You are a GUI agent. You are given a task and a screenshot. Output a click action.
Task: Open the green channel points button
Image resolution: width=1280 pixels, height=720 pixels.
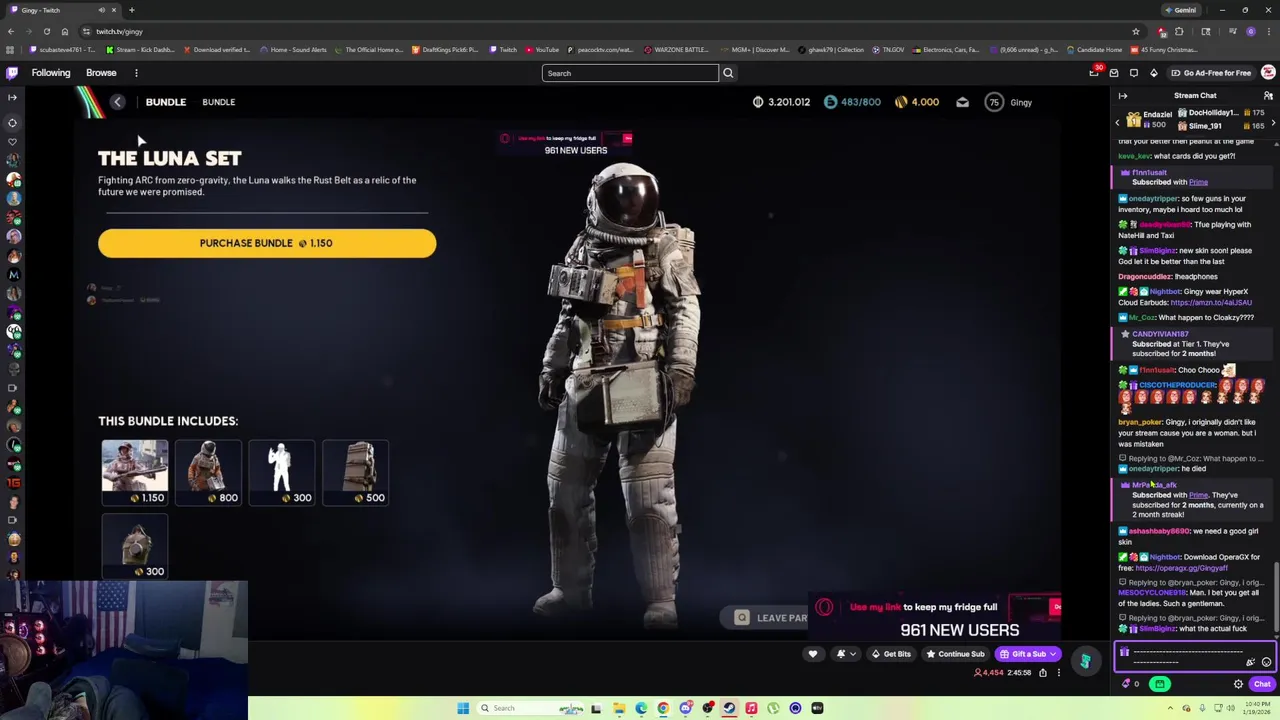tap(1160, 684)
